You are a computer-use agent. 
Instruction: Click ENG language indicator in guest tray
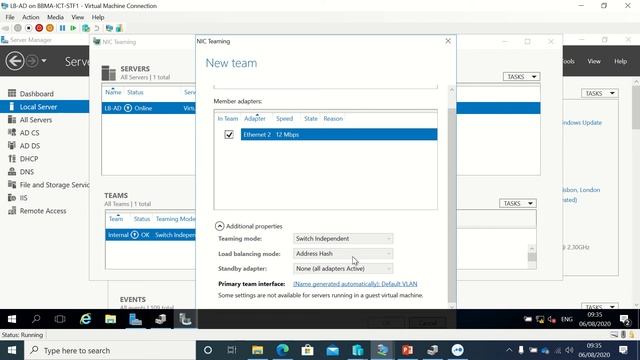tap(567, 319)
